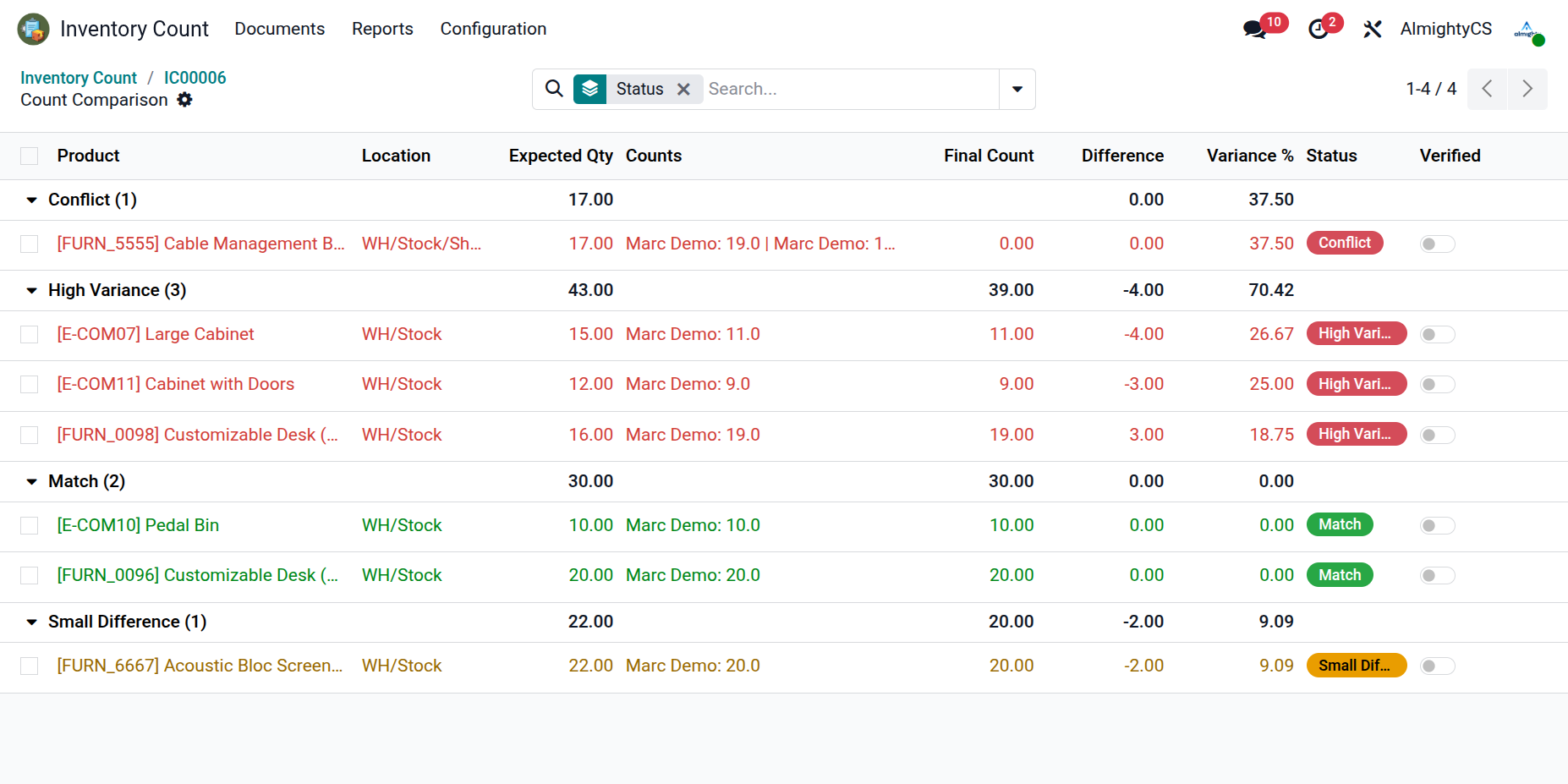Viewport: 1568px width, 784px height.
Task: Check the Large Cabinet row checkbox
Action: click(x=30, y=334)
